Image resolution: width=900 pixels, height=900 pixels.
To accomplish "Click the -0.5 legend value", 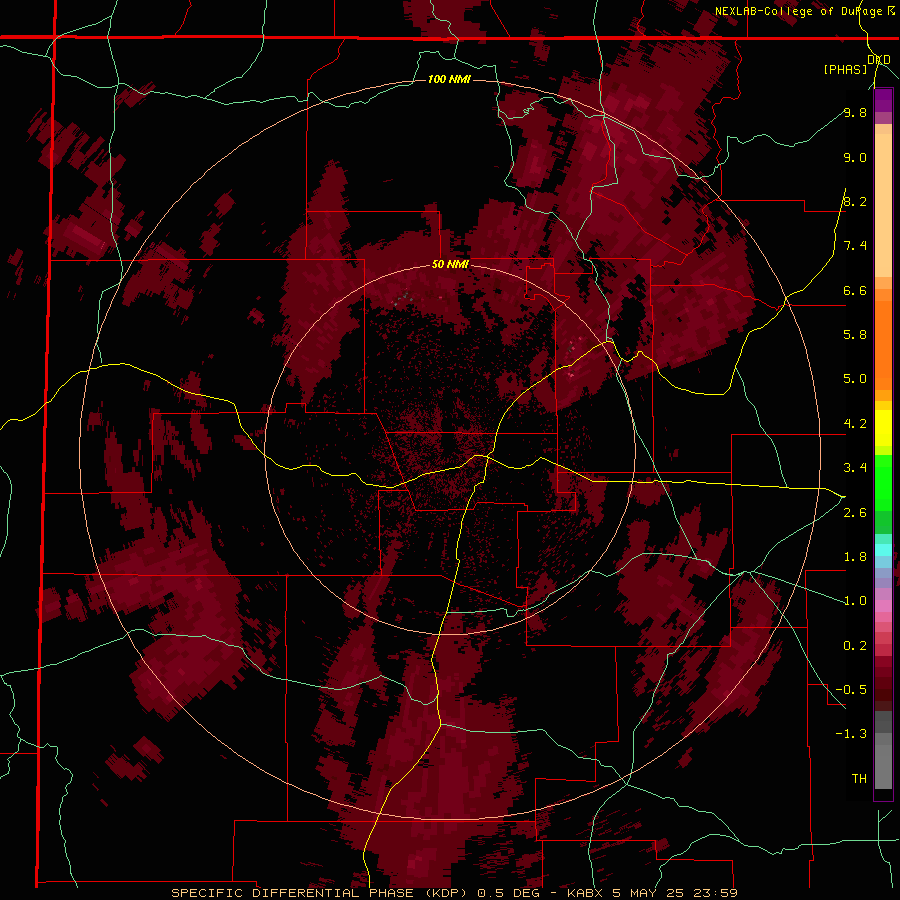I will tap(851, 690).
